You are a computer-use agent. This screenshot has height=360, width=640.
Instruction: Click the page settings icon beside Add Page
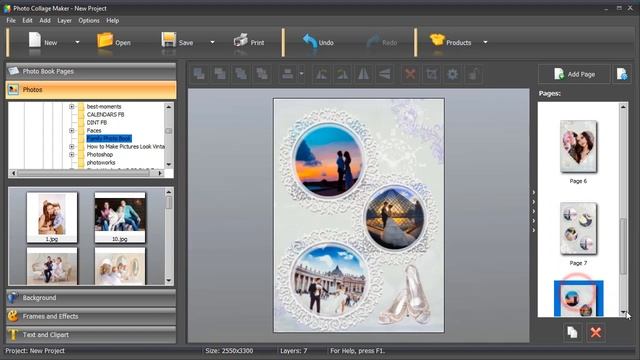point(622,74)
